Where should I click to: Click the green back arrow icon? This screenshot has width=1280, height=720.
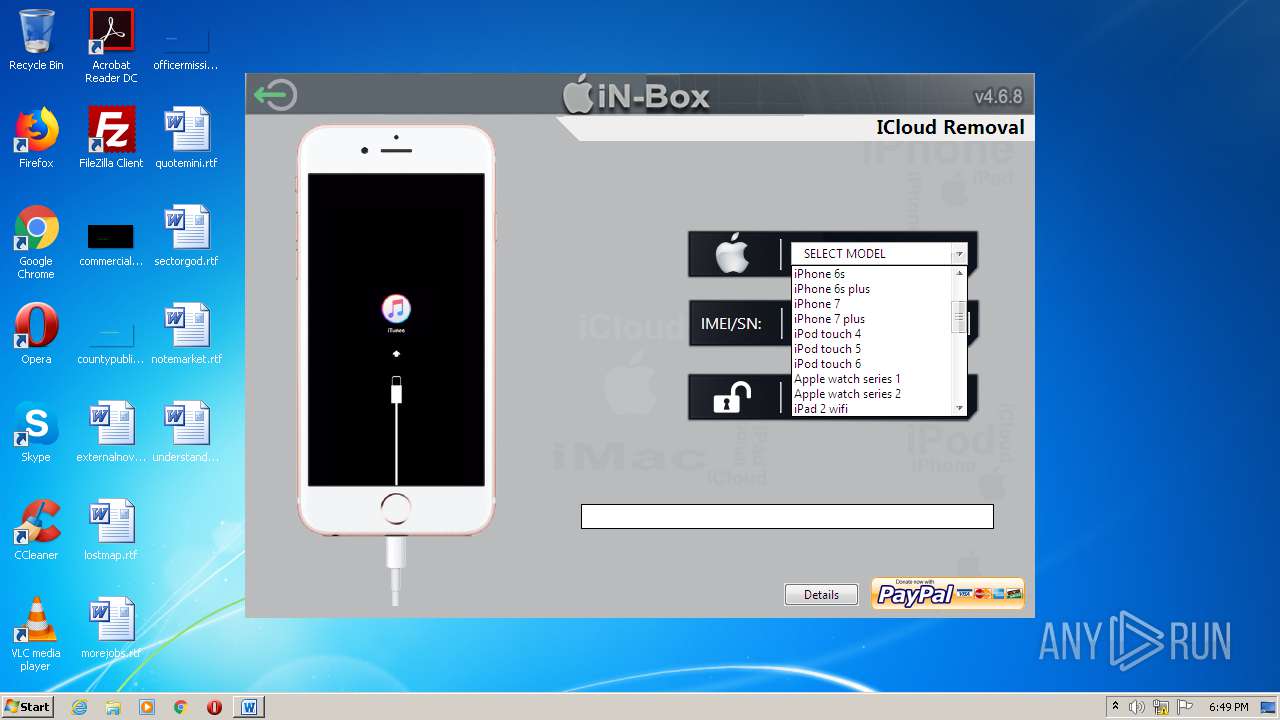click(x=275, y=96)
